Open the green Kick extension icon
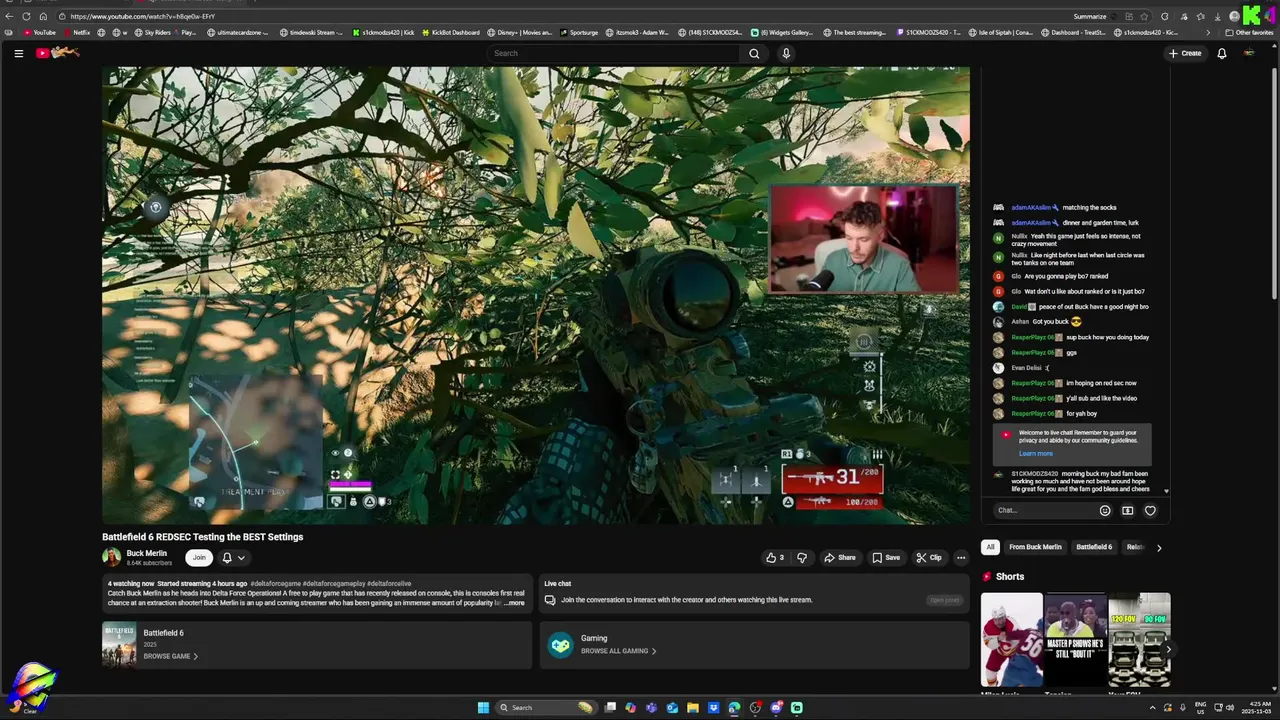 click(x=1251, y=15)
